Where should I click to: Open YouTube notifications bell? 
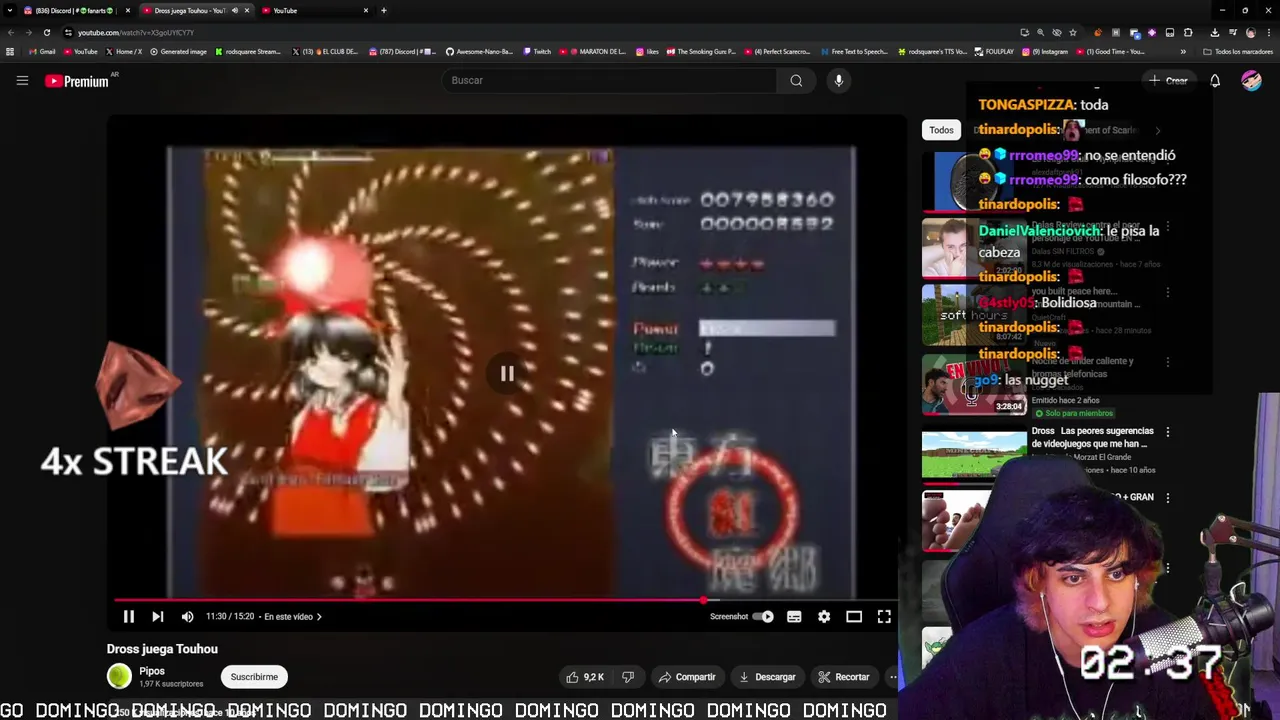pos(1215,81)
